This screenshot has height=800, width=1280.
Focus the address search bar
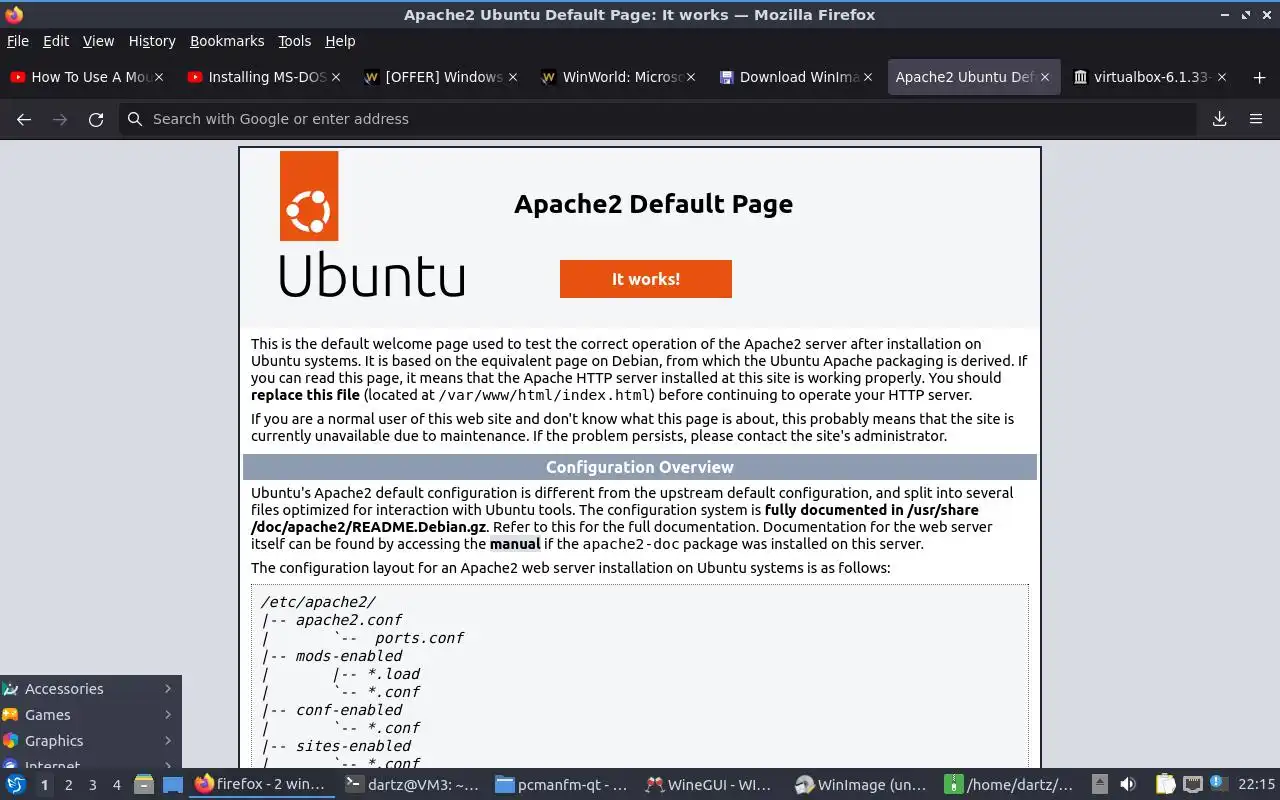[x=658, y=119]
